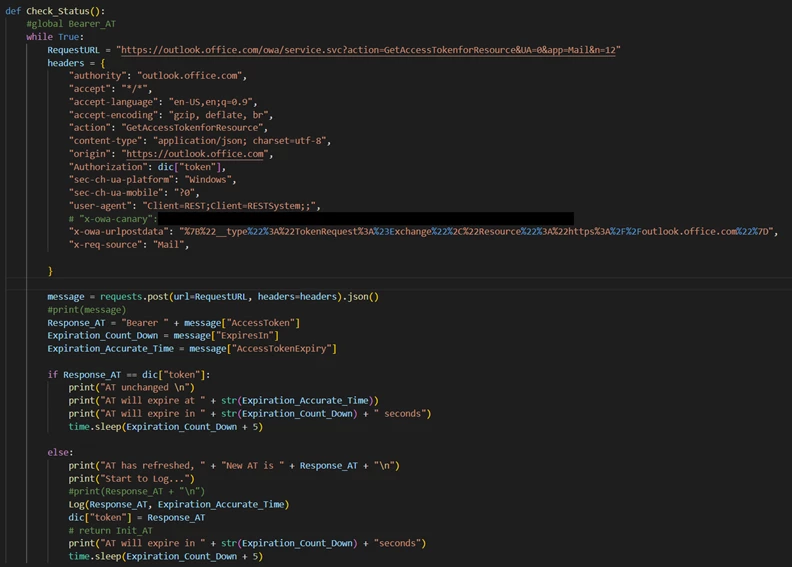Click the Log(Response_AT, Expiration_Accurate_Time) call
Viewport: 792px width, 567px height.
coord(178,504)
